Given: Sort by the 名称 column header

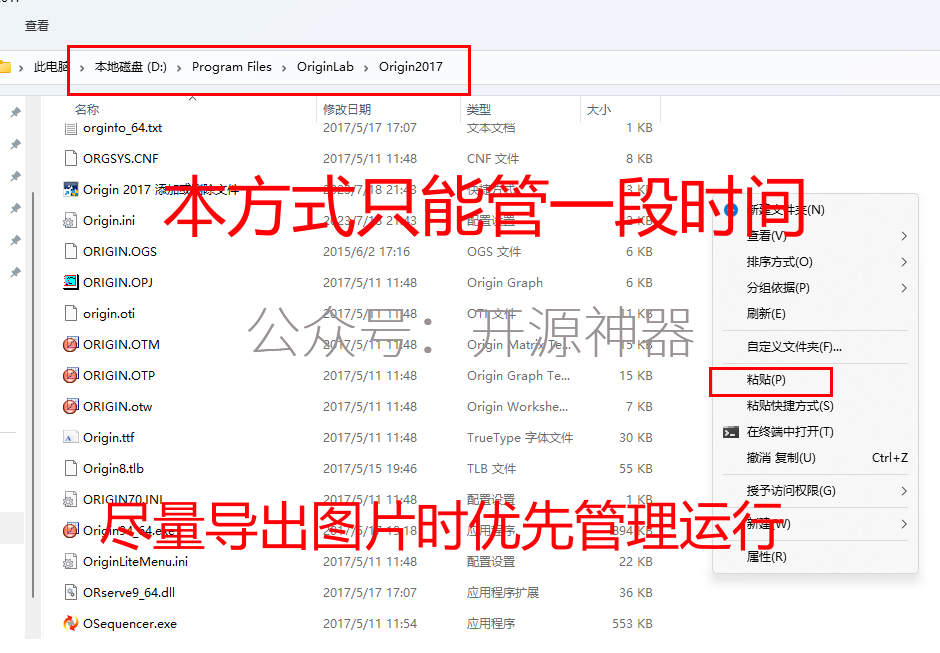Looking at the screenshot, I should coord(87,109).
